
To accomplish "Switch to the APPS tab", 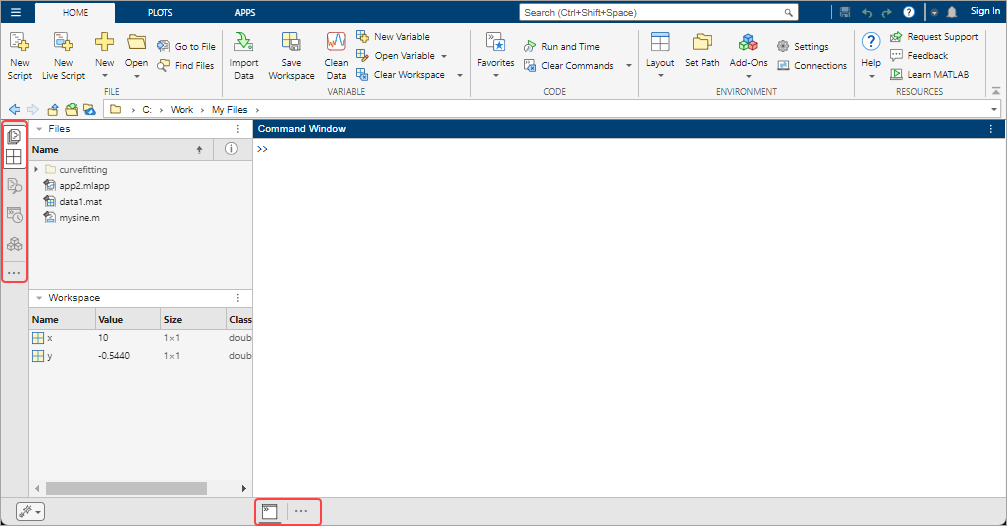I will [x=245, y=12].
